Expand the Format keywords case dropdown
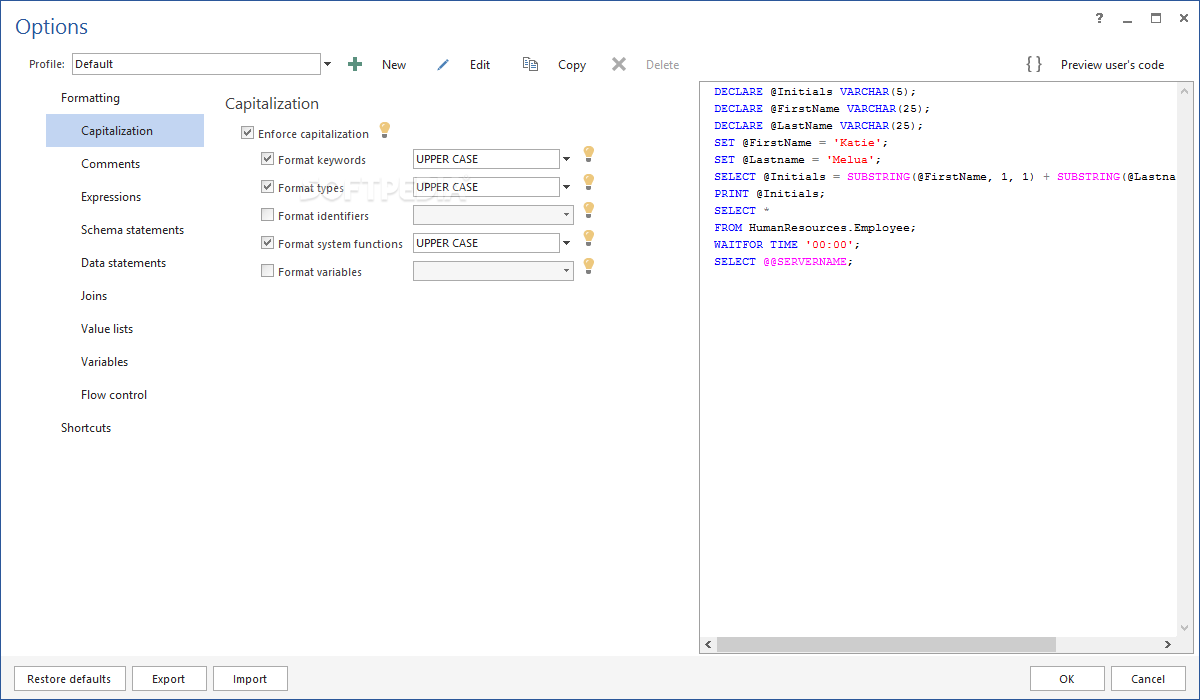This screenshot has width=1200, height=700. tap(566, 159)
